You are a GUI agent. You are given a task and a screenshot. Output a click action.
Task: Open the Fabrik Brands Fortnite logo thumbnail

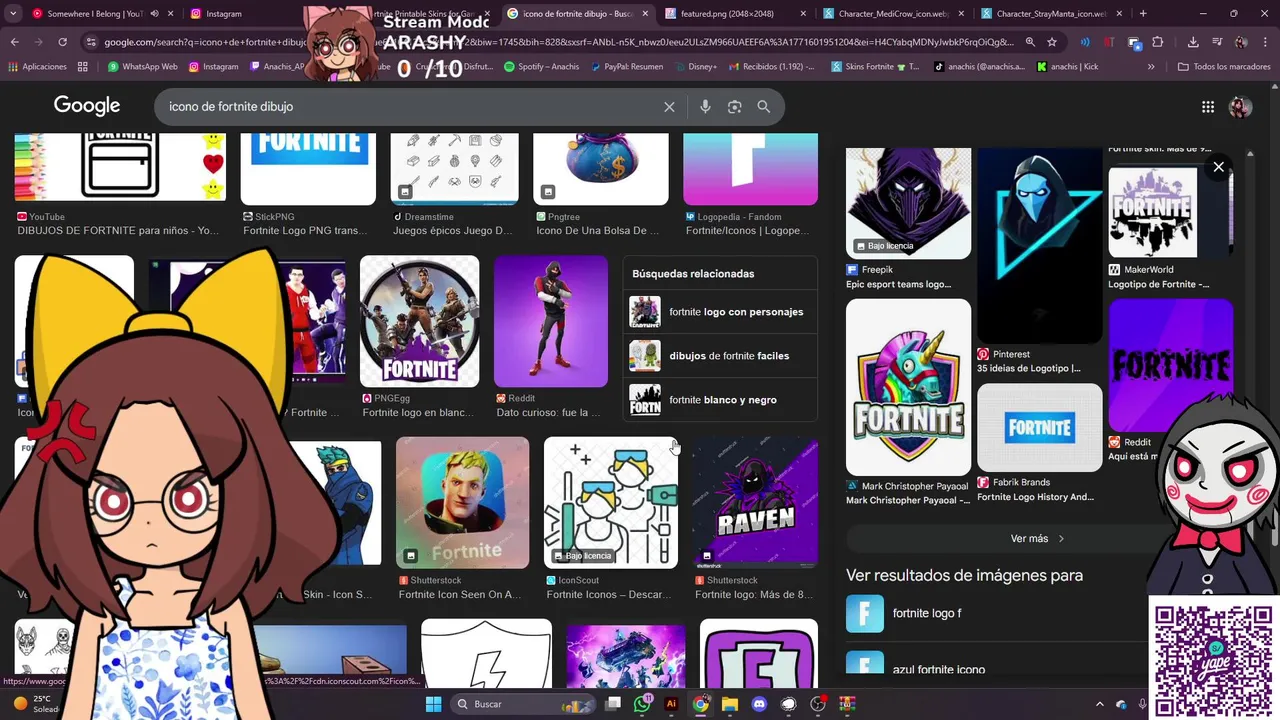click(1039, 427)
